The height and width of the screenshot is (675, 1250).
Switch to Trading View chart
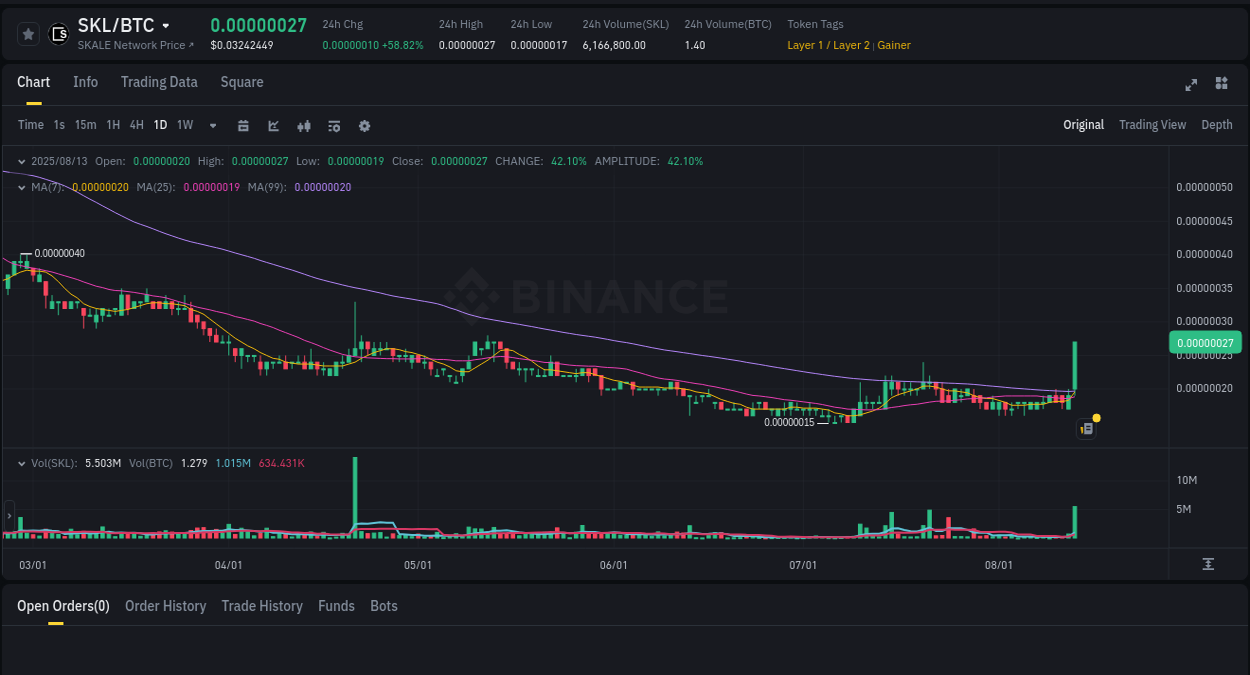point(1152,125)
